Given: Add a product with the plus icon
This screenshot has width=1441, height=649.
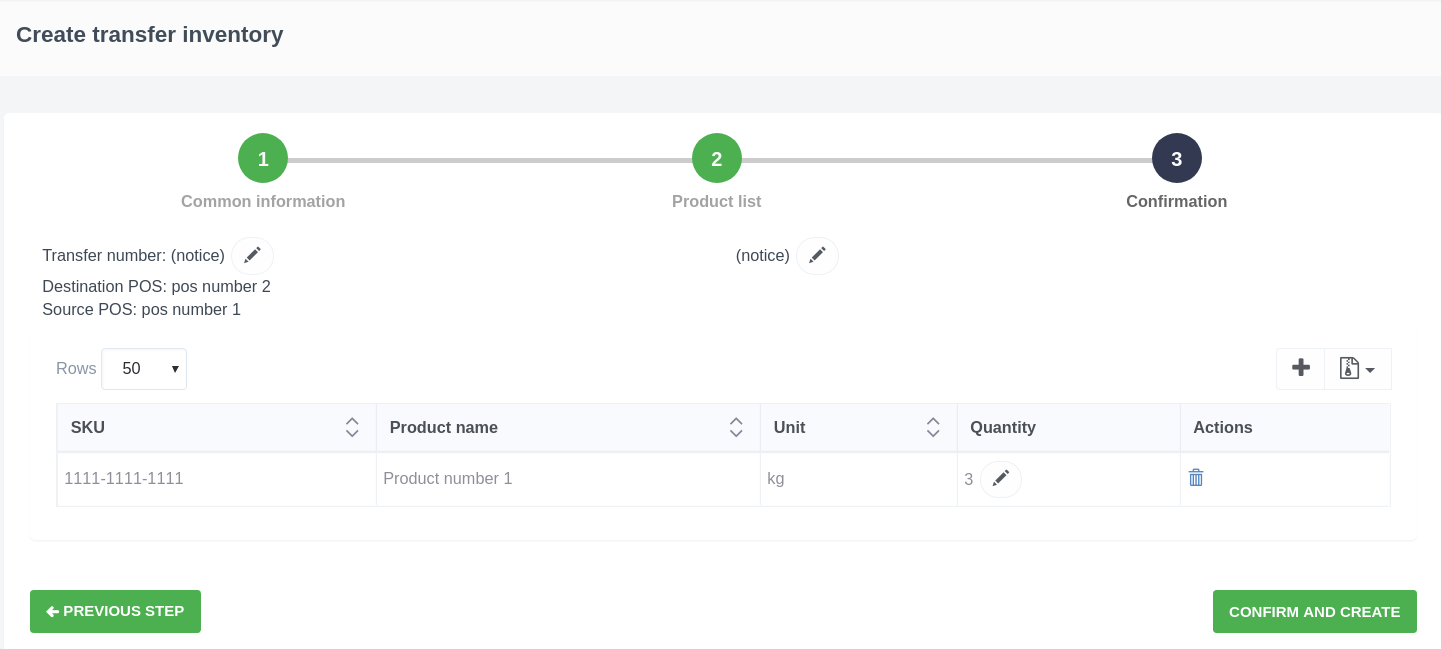Looking at the screenshot, I should pos(1300,368).
